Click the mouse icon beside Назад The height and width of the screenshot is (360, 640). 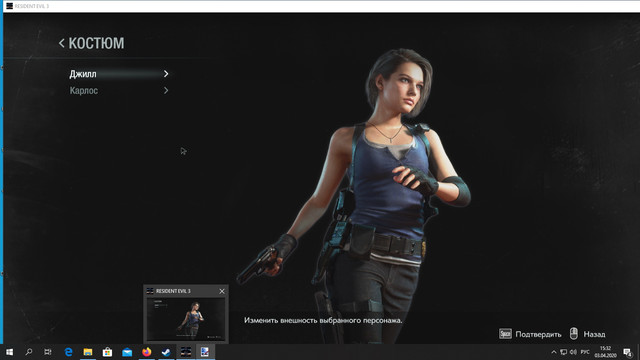[573, 333]
